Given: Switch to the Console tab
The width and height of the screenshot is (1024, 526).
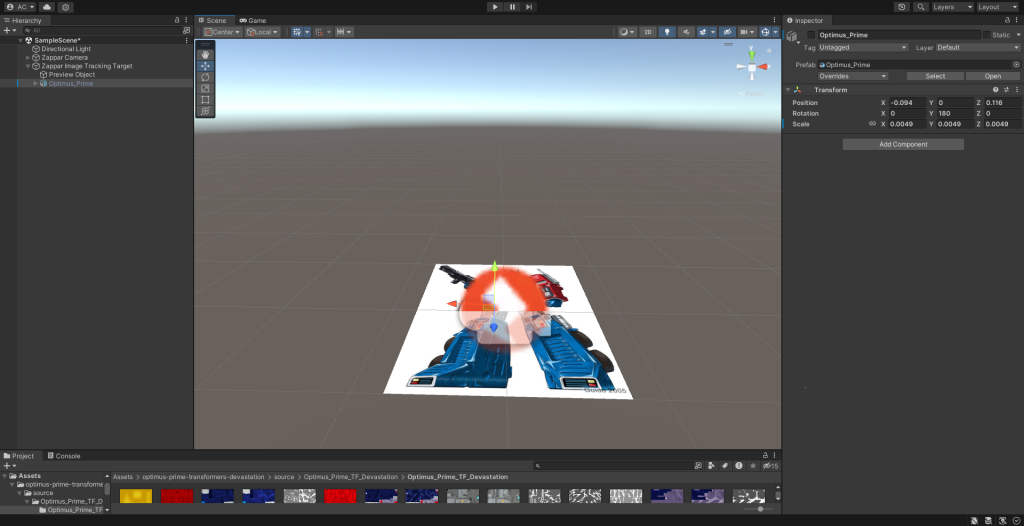Looking at the screenshot, I should coord(66,456).
